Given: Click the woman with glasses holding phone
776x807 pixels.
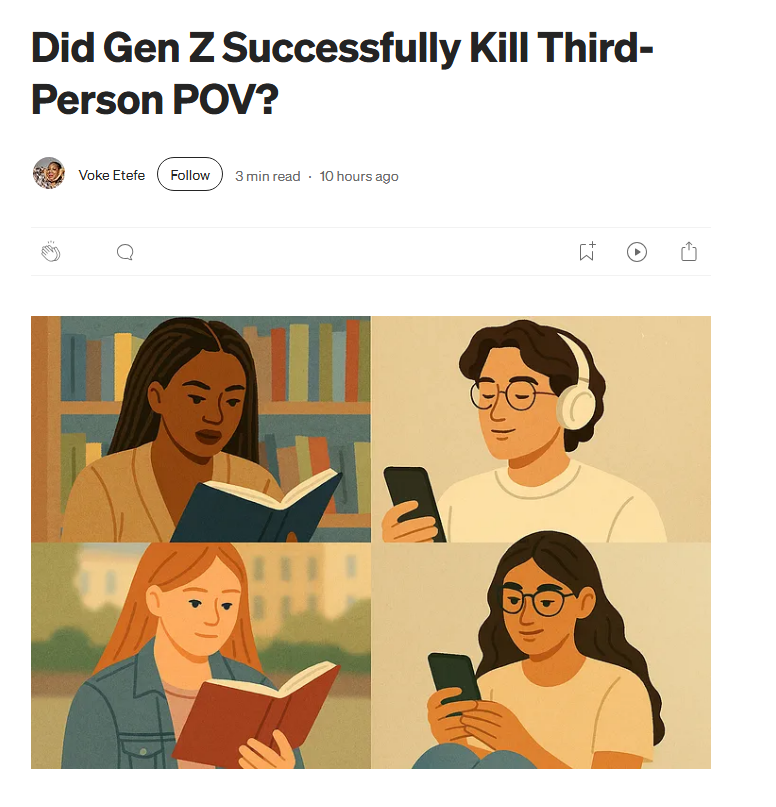Looking at the screenshot, I should coord(541,655).
